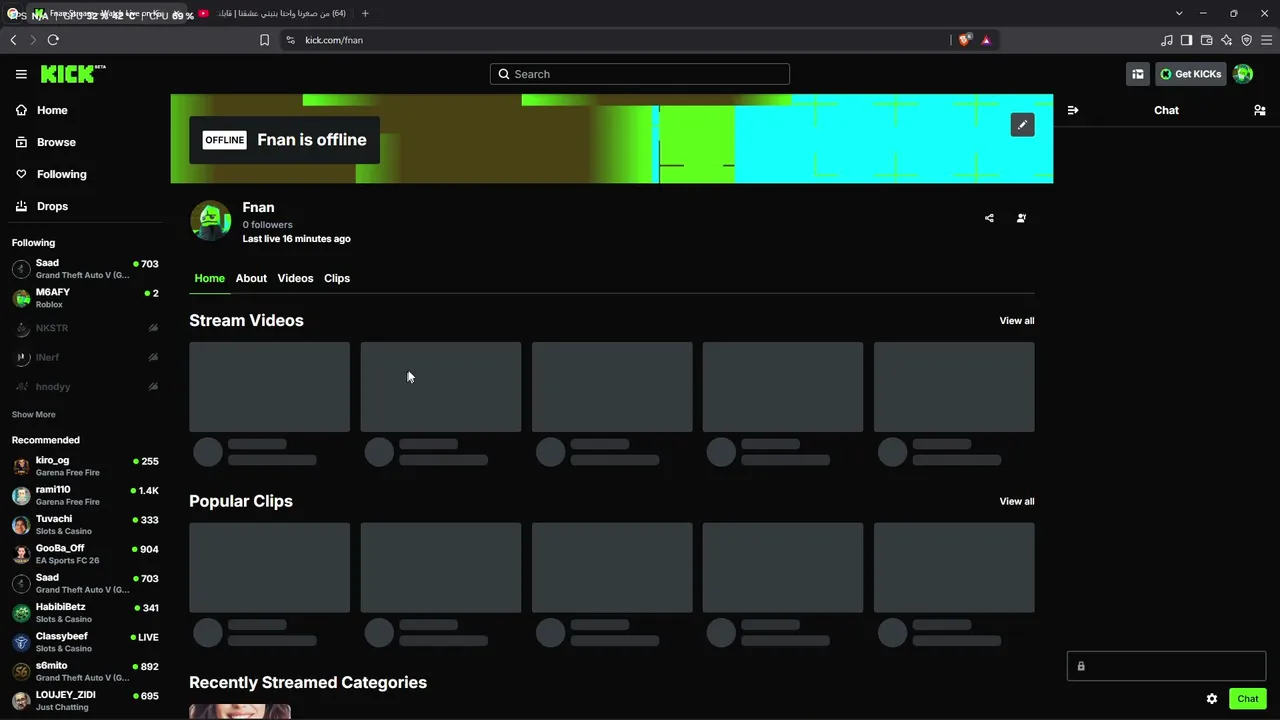Open the tab search dropdown arrow
This screenshot has width=1280, height=720.
click(1179, 13)
